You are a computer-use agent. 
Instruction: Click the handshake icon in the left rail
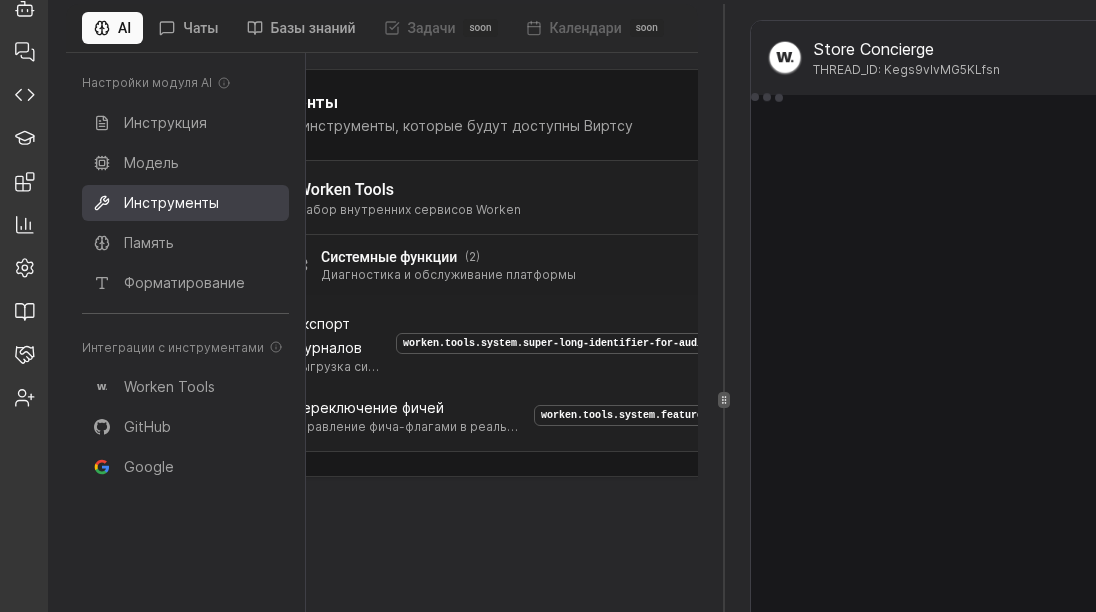(24, 354)
